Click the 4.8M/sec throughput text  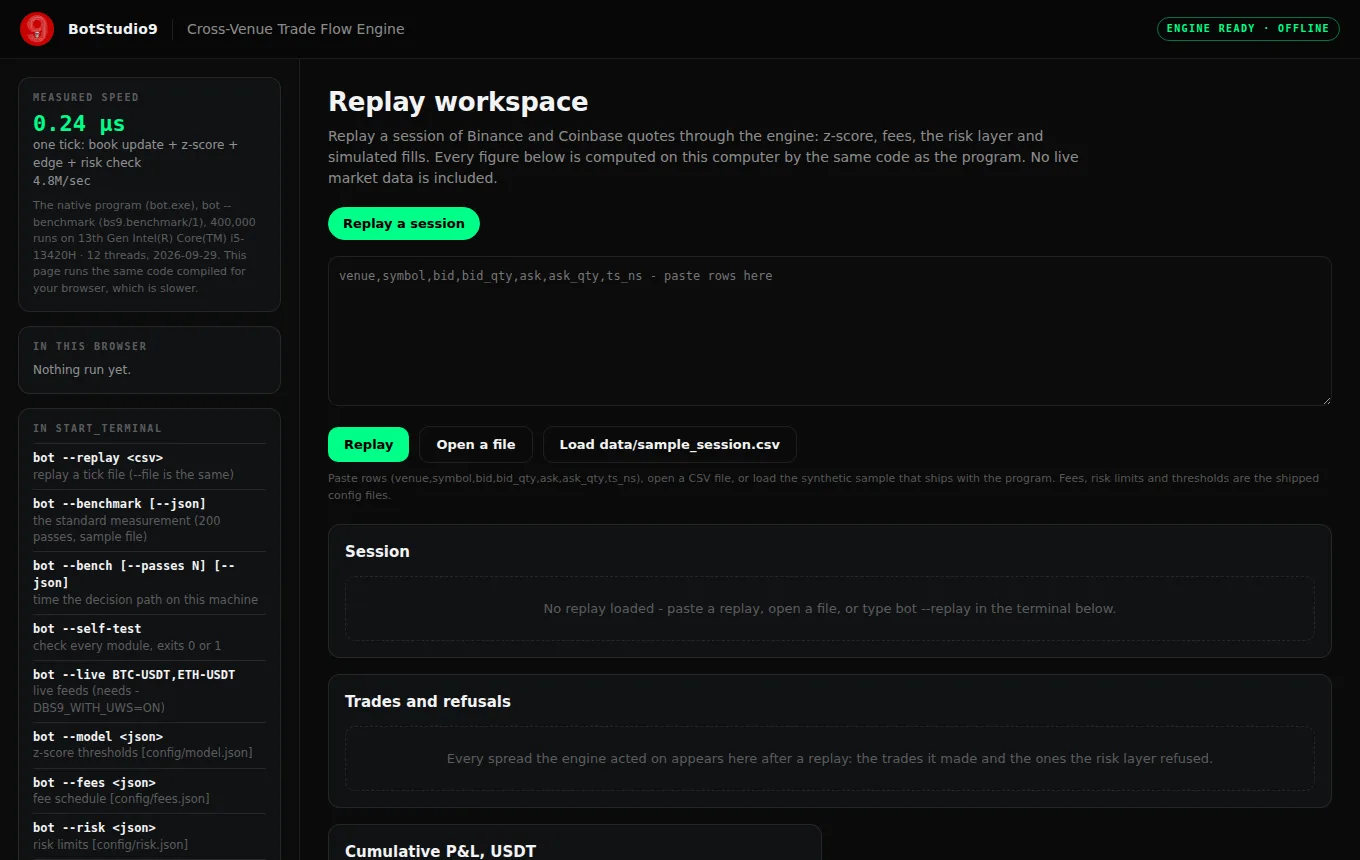[62, 181]
